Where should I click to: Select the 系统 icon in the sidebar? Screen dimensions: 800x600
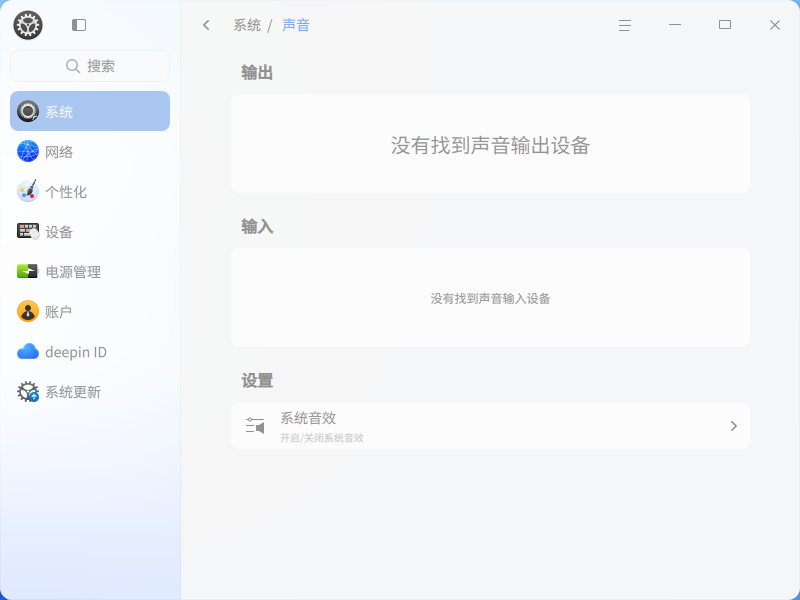(x=28, y=111)
